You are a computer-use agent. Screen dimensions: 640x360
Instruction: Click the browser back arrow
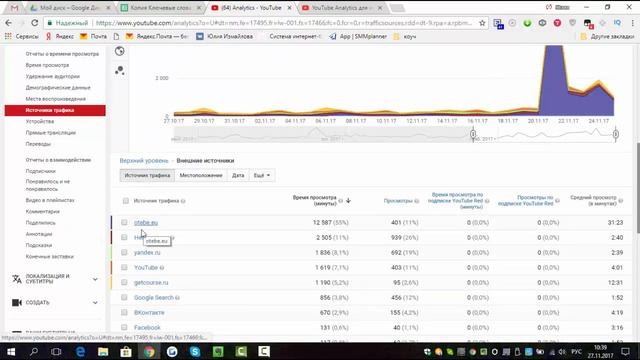pyautogui.click(x=9, y=23)
